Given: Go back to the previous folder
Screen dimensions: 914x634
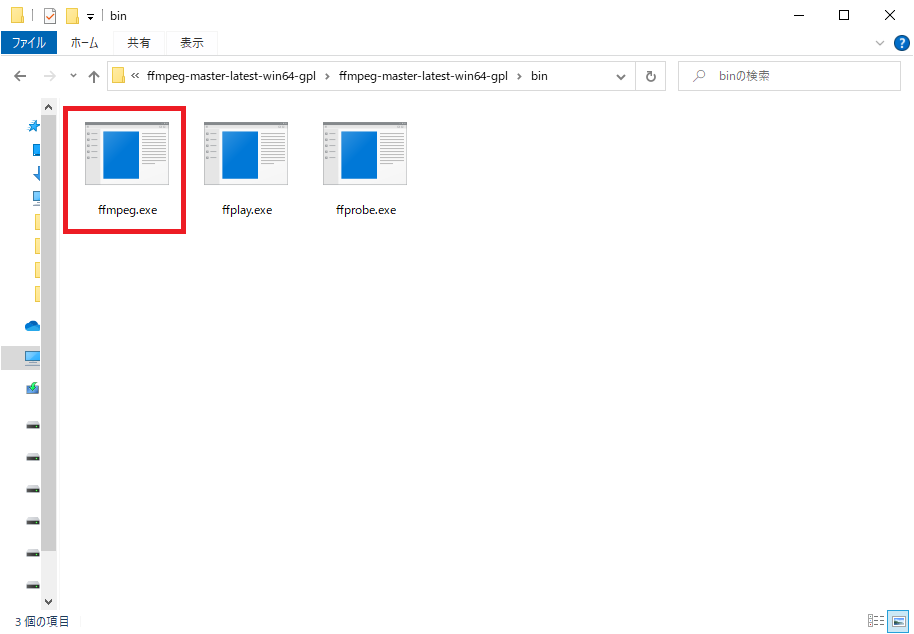Looking at the screenshot, I should pyautogui.click(x=20, y=76).
